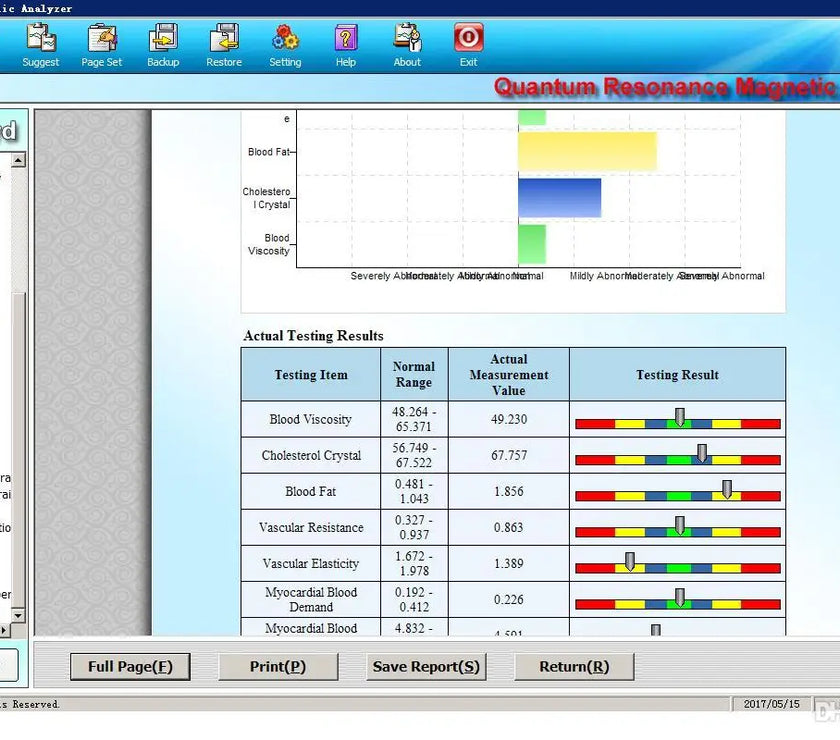Click the Full Page(F) button
This screenshot has width=840, height=740.
(130, 667)
